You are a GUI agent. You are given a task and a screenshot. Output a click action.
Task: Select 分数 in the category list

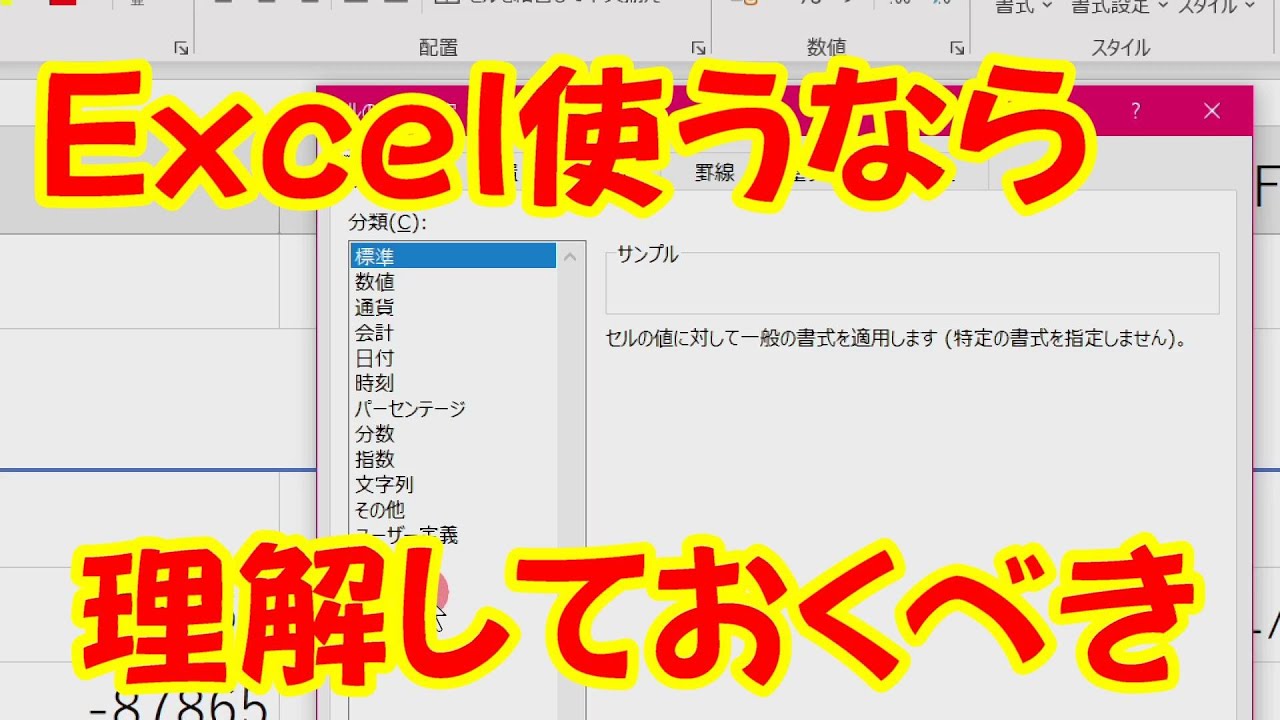tap(453, 434)
